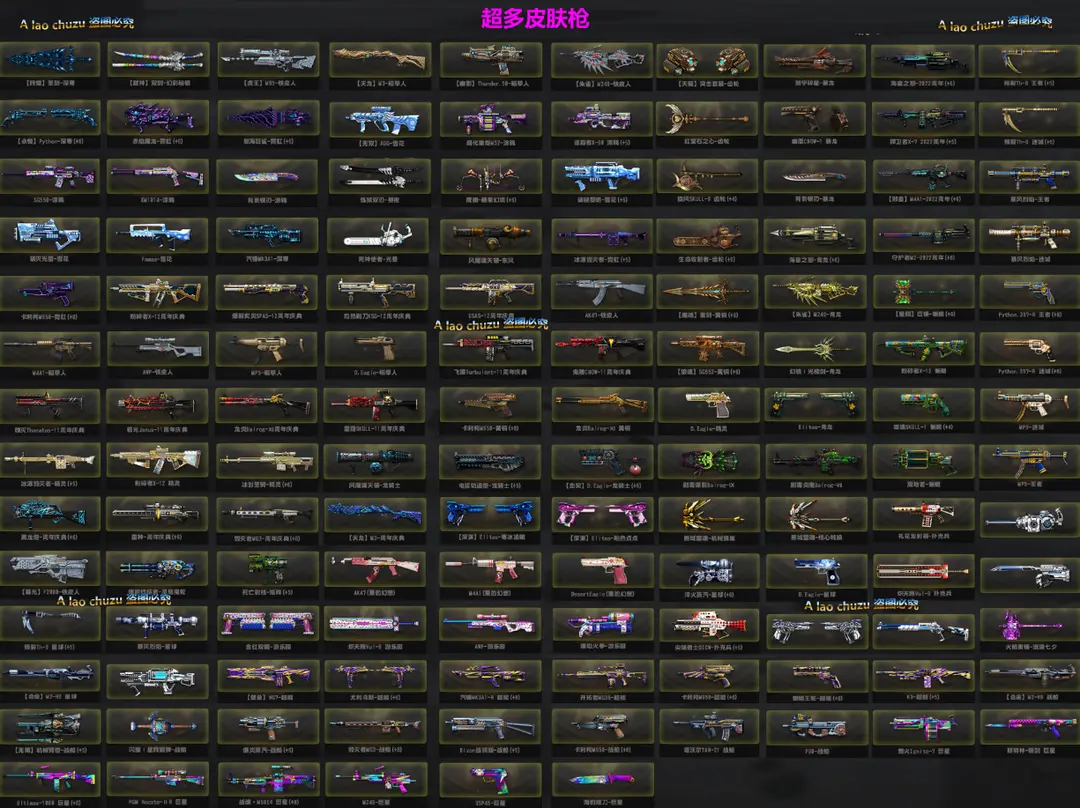This screenshot has height=808, width=1080.
Task: Choose the winged ruby heart staff card
Action: click(707, 119)
